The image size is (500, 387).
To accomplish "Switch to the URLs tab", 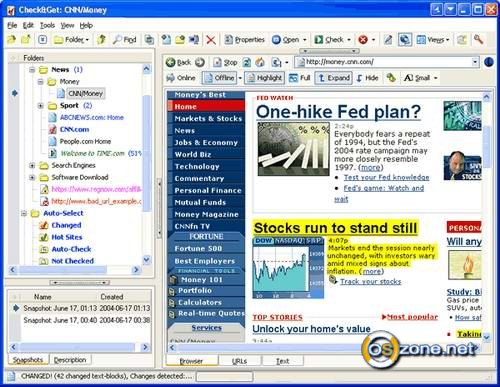I will (239, 361).
